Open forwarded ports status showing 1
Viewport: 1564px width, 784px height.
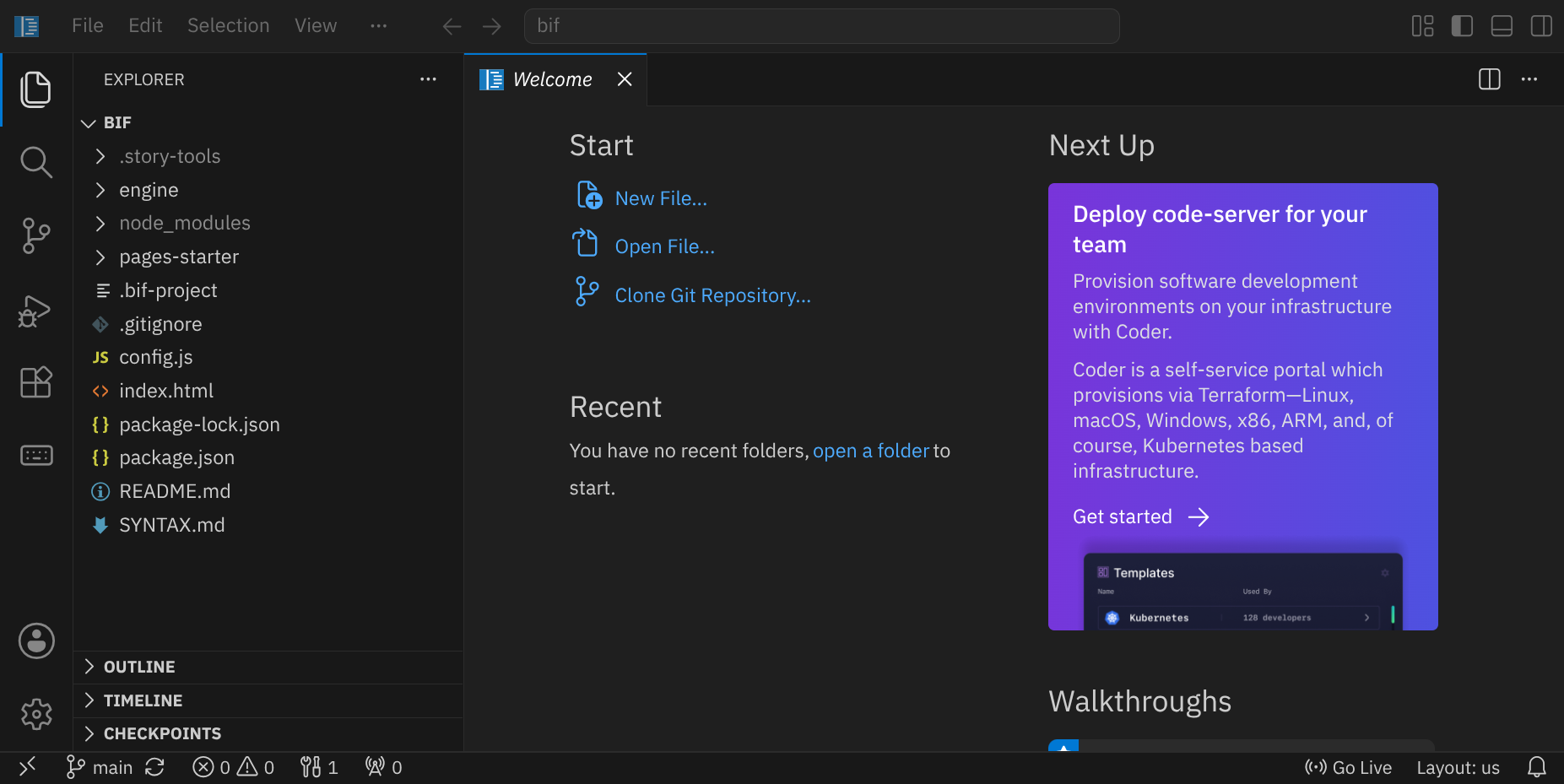(x=319, y=767)
